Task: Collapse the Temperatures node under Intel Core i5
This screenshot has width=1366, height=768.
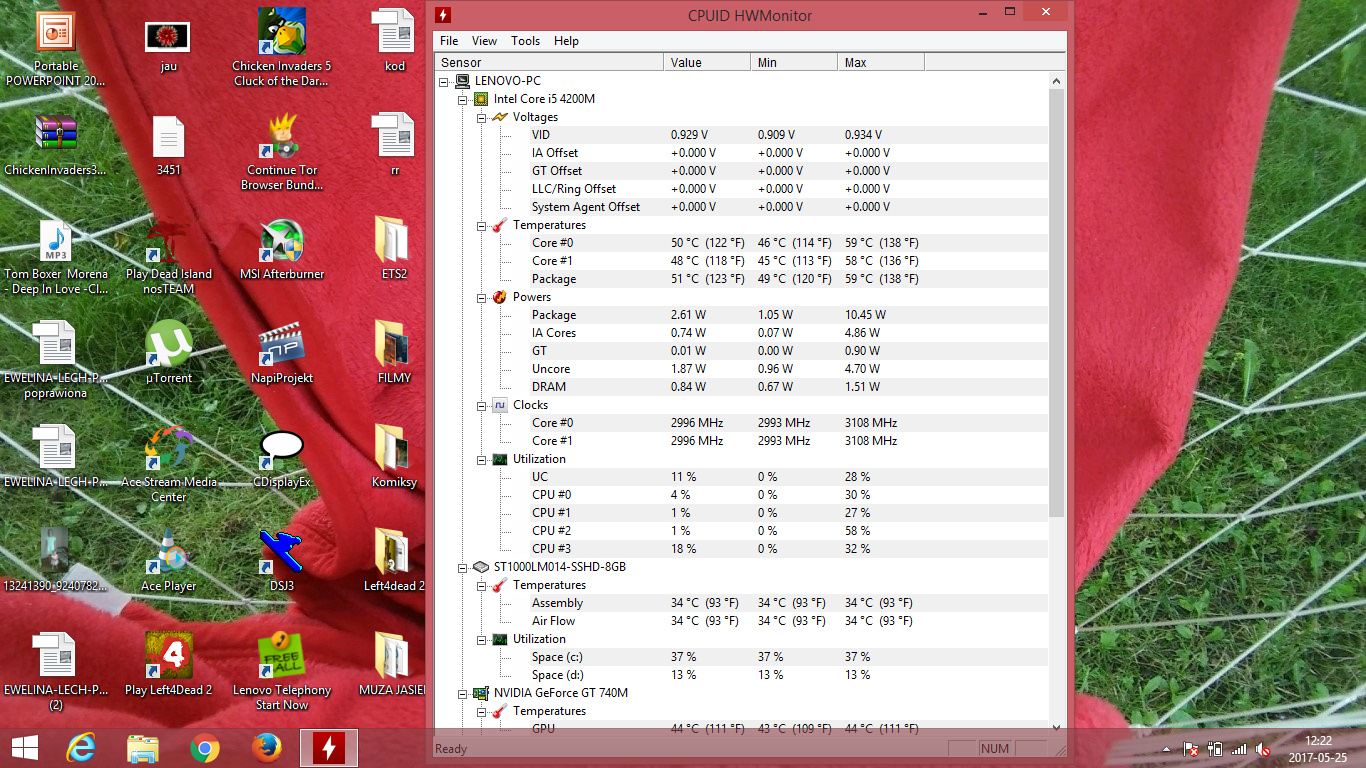Action: [x=481, y=225]
